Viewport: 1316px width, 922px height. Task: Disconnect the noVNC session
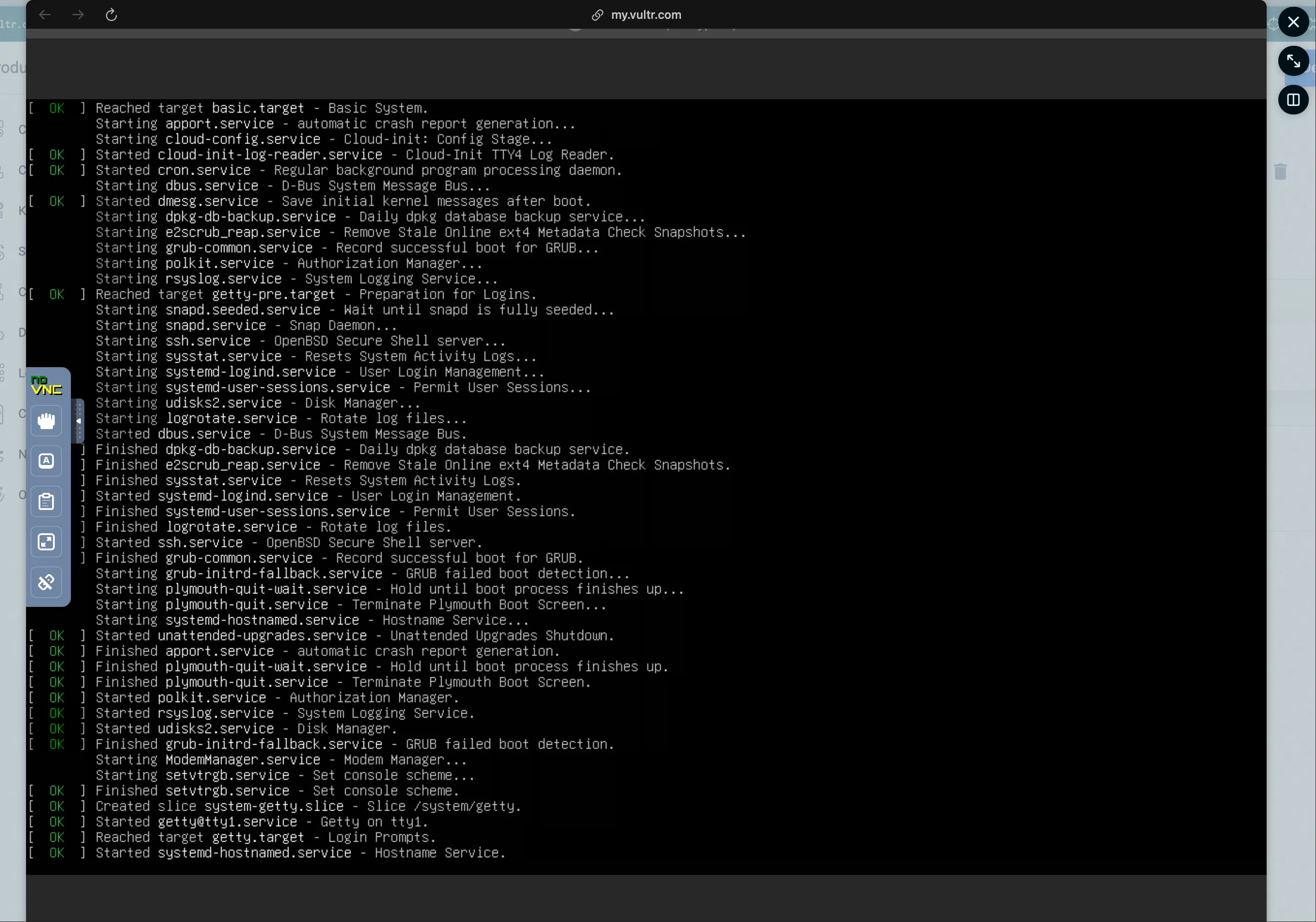pos(46,583)
